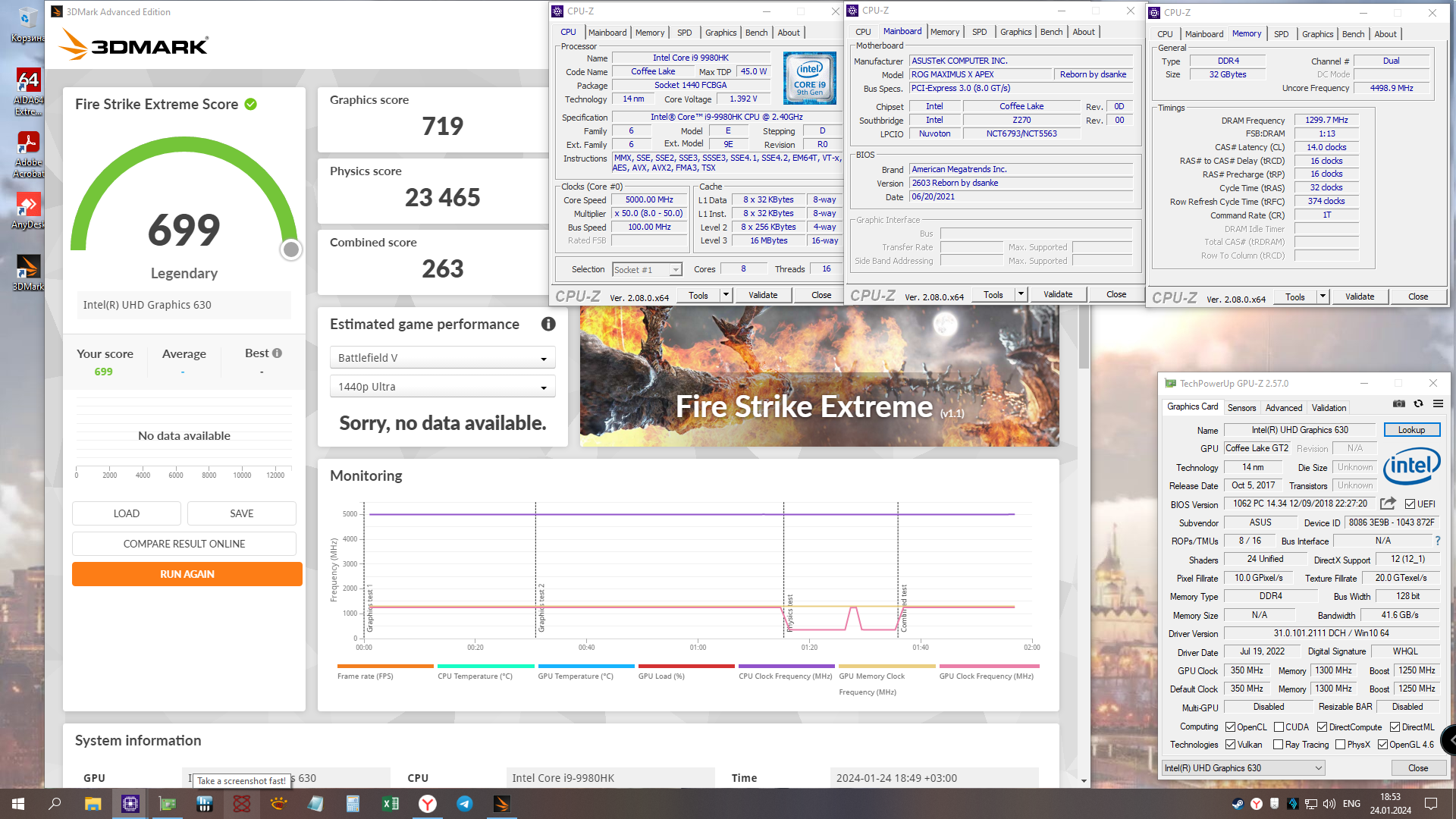Open Battlefield V game dropdown
This screenshot has width=1456, height=819.
(442, 358)
